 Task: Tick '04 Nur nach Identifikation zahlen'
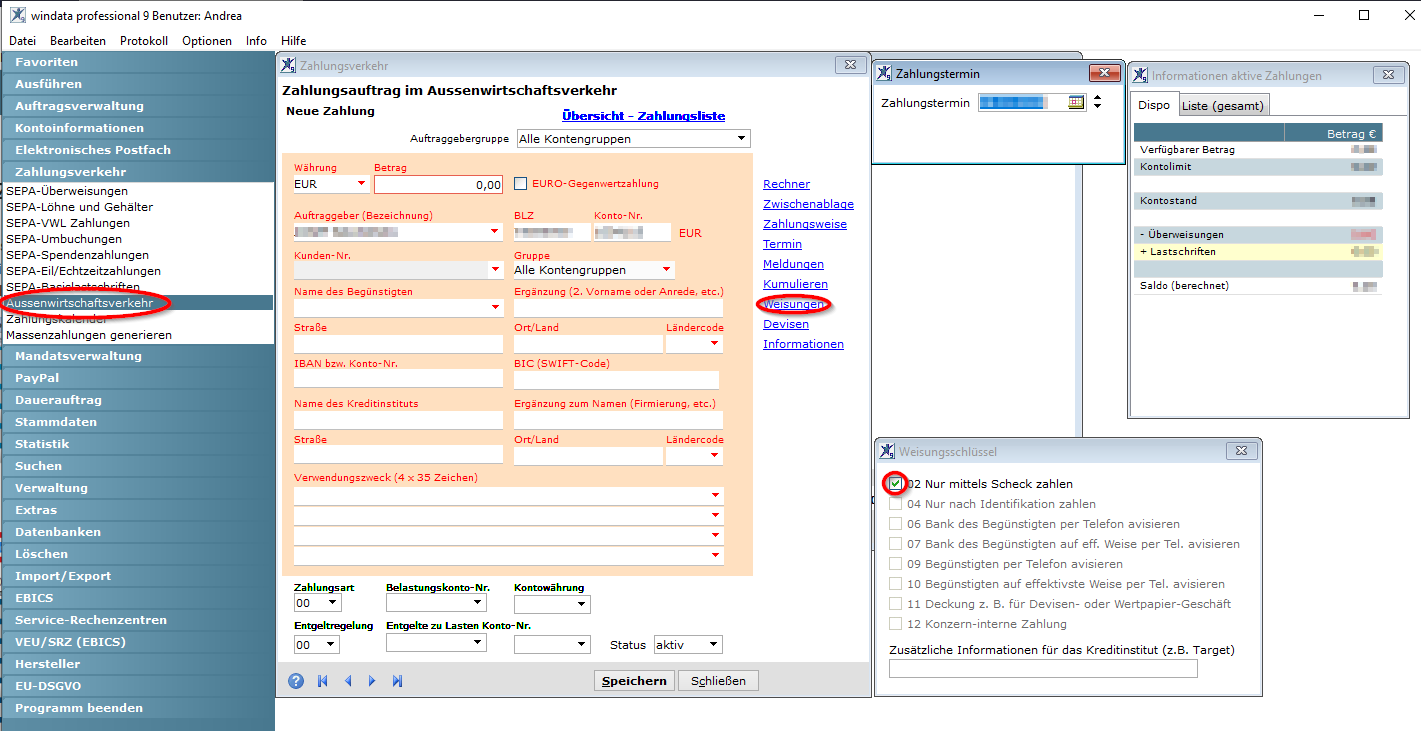(896, 504)
